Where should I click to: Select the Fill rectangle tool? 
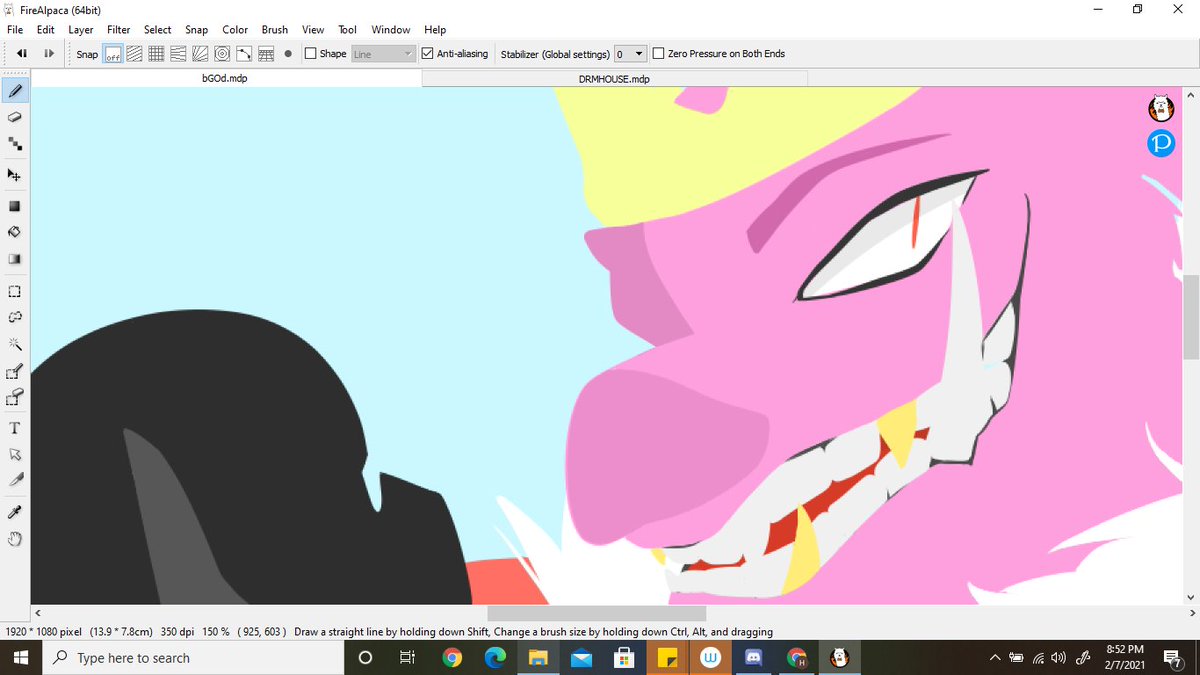(15, 206)
